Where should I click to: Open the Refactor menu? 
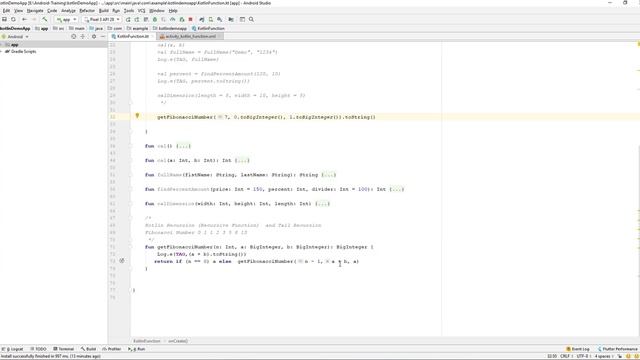87,11
